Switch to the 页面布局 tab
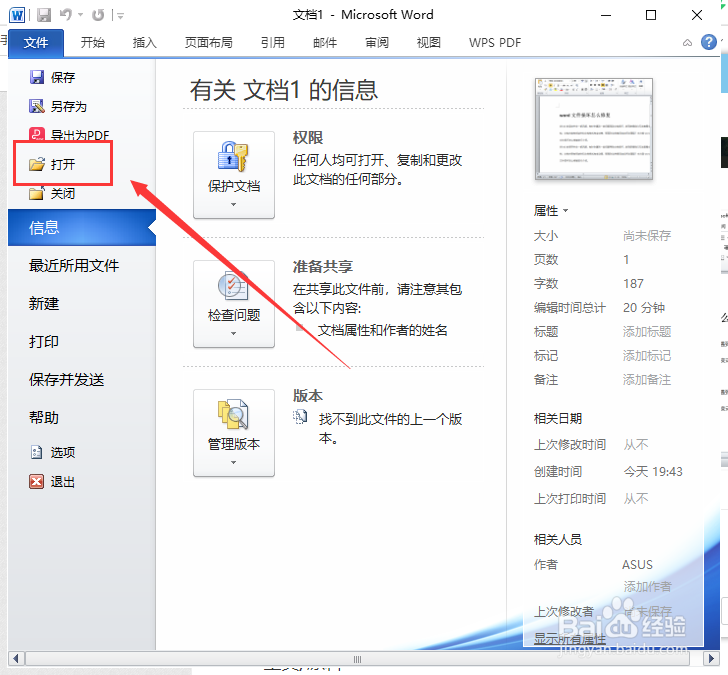This screenshot has width=728, height=675. point(208,43)
